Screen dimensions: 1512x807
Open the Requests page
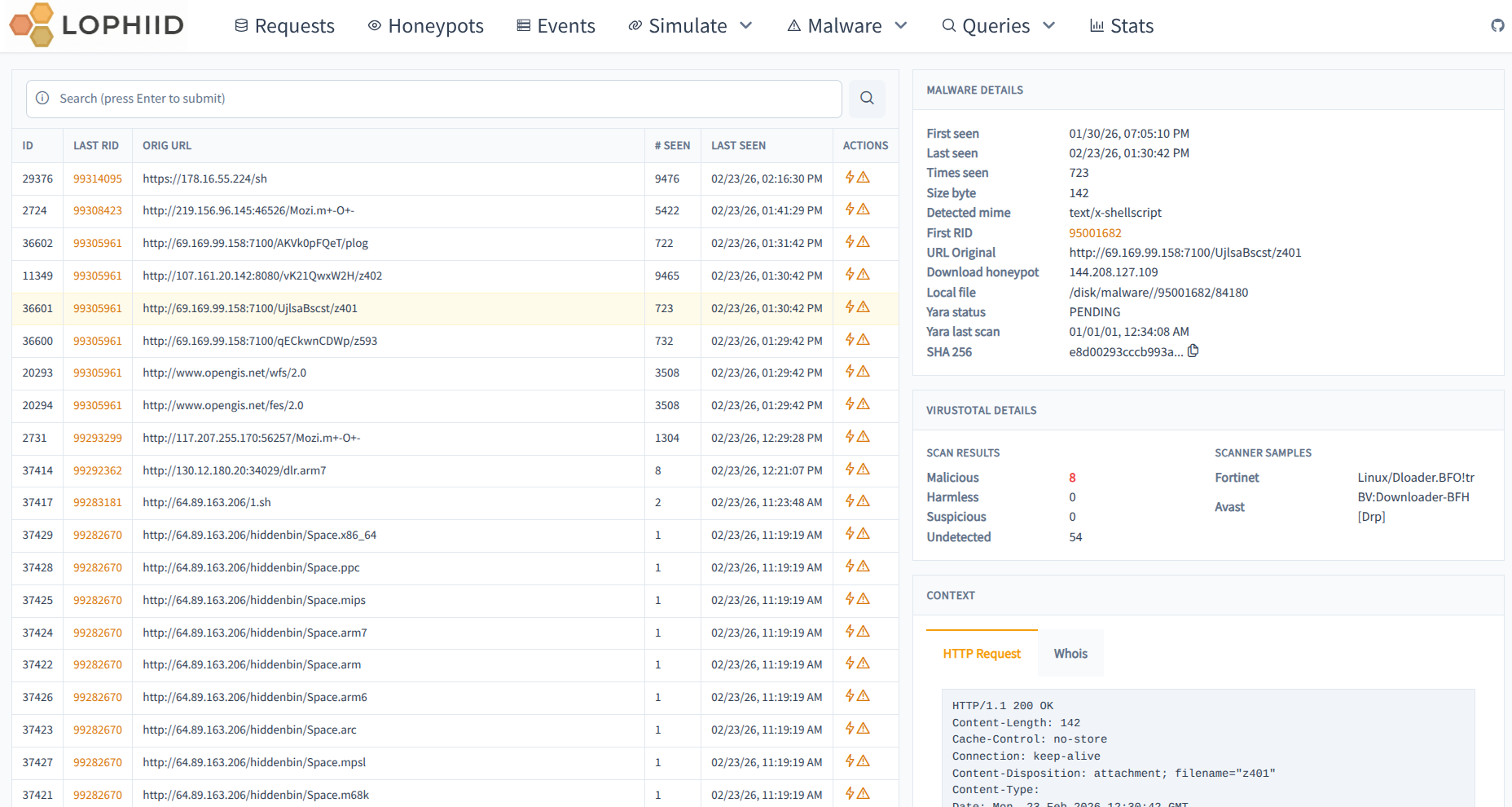pos(284,26)
